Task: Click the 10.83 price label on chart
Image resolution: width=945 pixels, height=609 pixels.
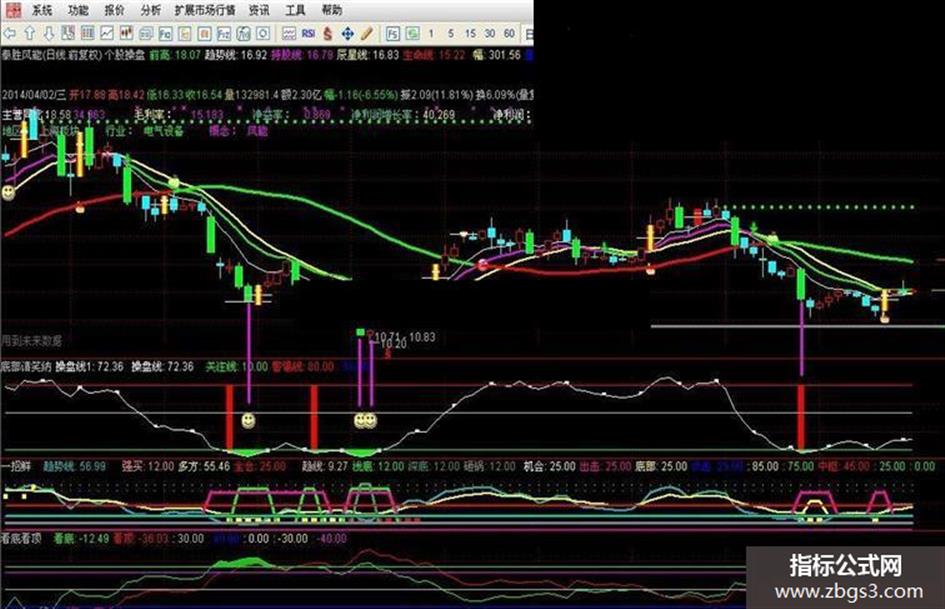Action: click(422, 337)
